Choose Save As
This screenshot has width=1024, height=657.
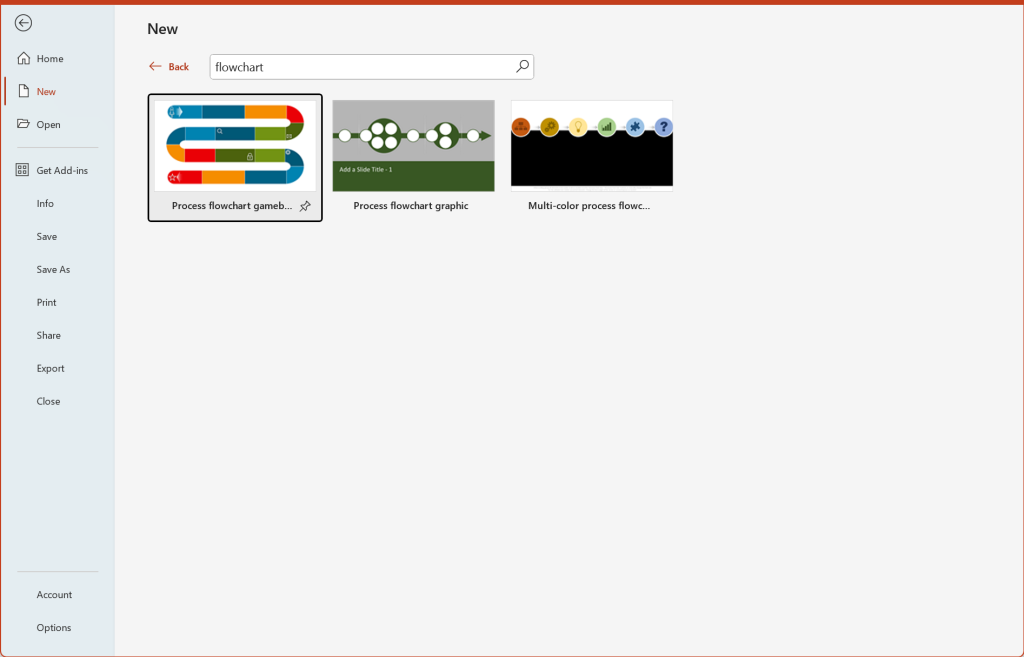click(57, 269)
